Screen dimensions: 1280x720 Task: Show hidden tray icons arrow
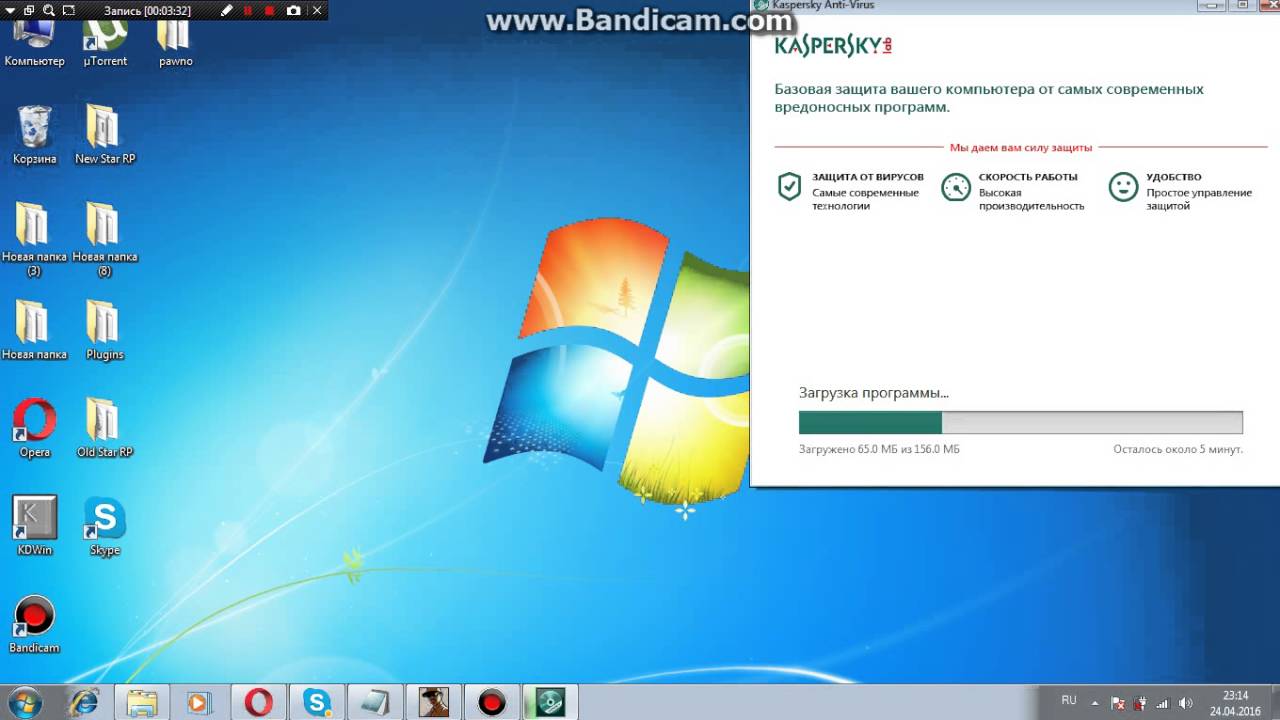point(1095,702)
